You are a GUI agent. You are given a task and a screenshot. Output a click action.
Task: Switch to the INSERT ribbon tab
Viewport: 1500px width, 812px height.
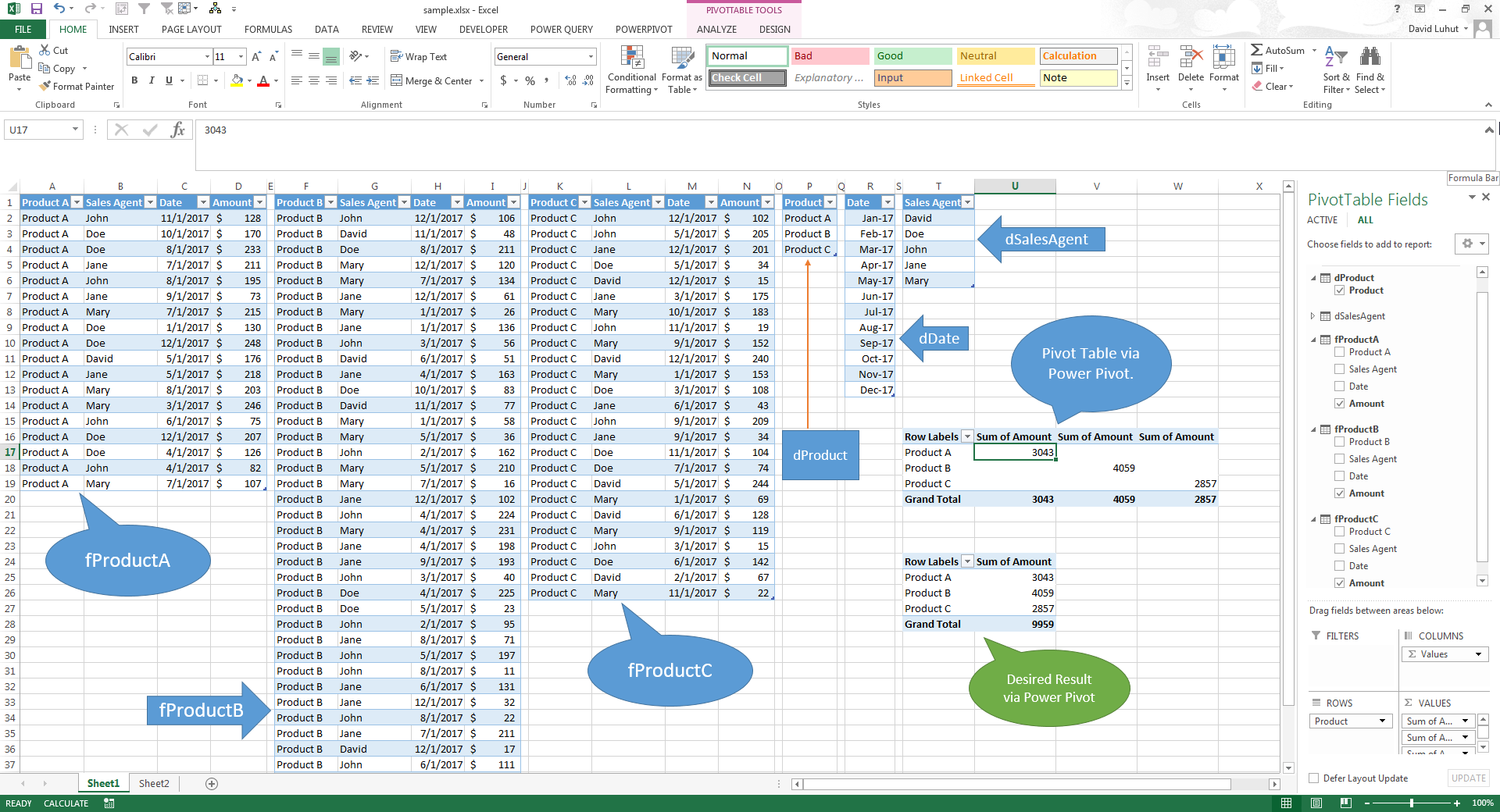[123, 30]
